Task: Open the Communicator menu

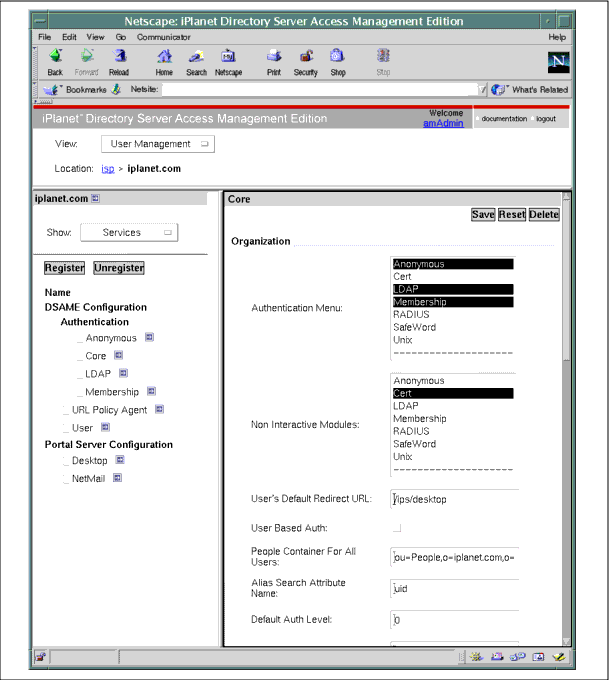Action: pyautogui.click(x=164, y=37)
